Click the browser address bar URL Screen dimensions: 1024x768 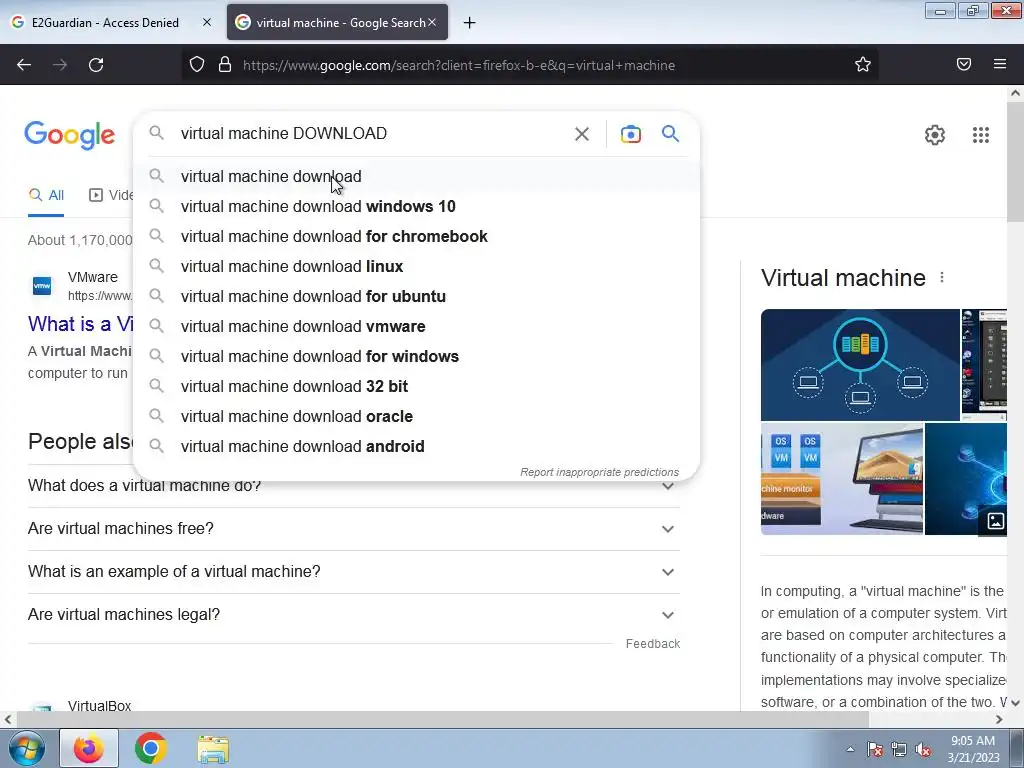[458, 65]
